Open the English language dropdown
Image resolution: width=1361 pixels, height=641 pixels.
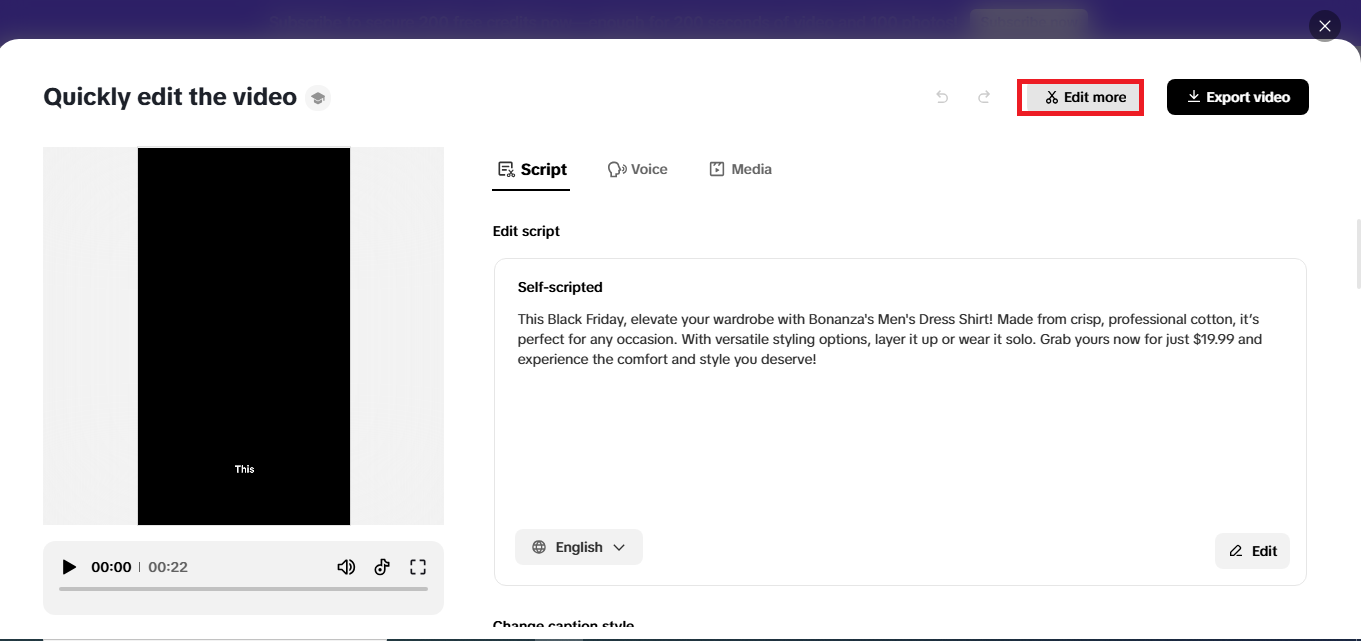click(x=578, y=547)
